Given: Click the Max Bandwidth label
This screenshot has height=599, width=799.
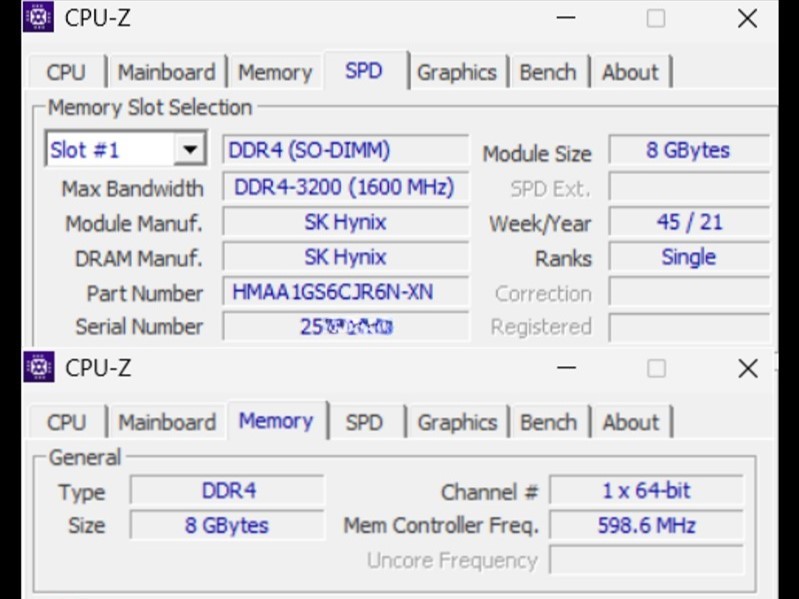Looking at the screenshot, I should tap(132, 188).
